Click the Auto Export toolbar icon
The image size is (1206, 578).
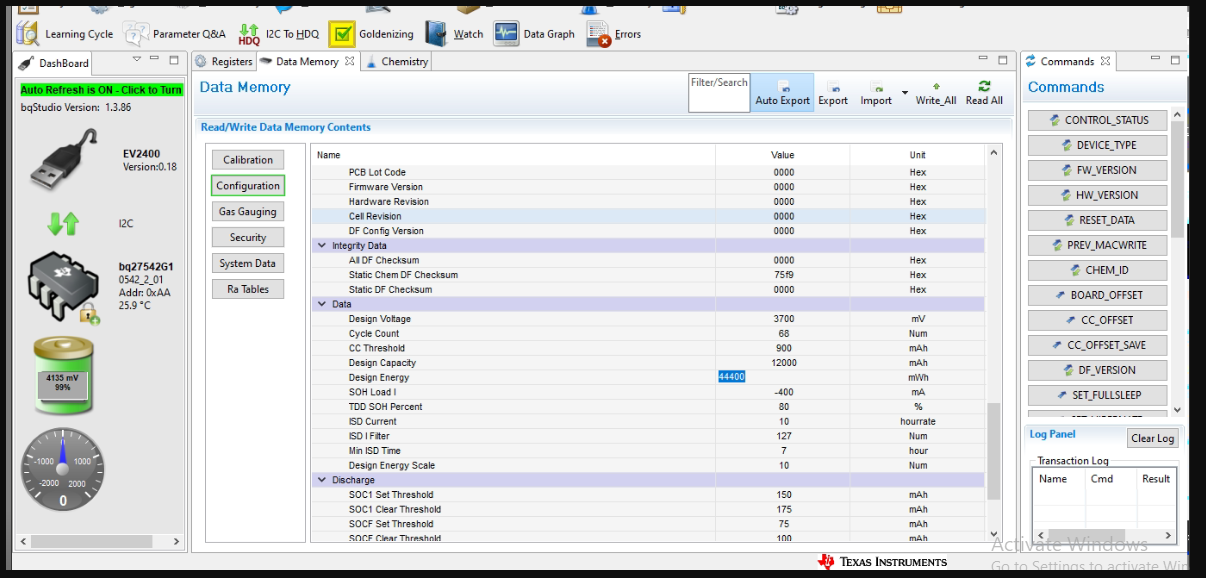tap(782, 93)
